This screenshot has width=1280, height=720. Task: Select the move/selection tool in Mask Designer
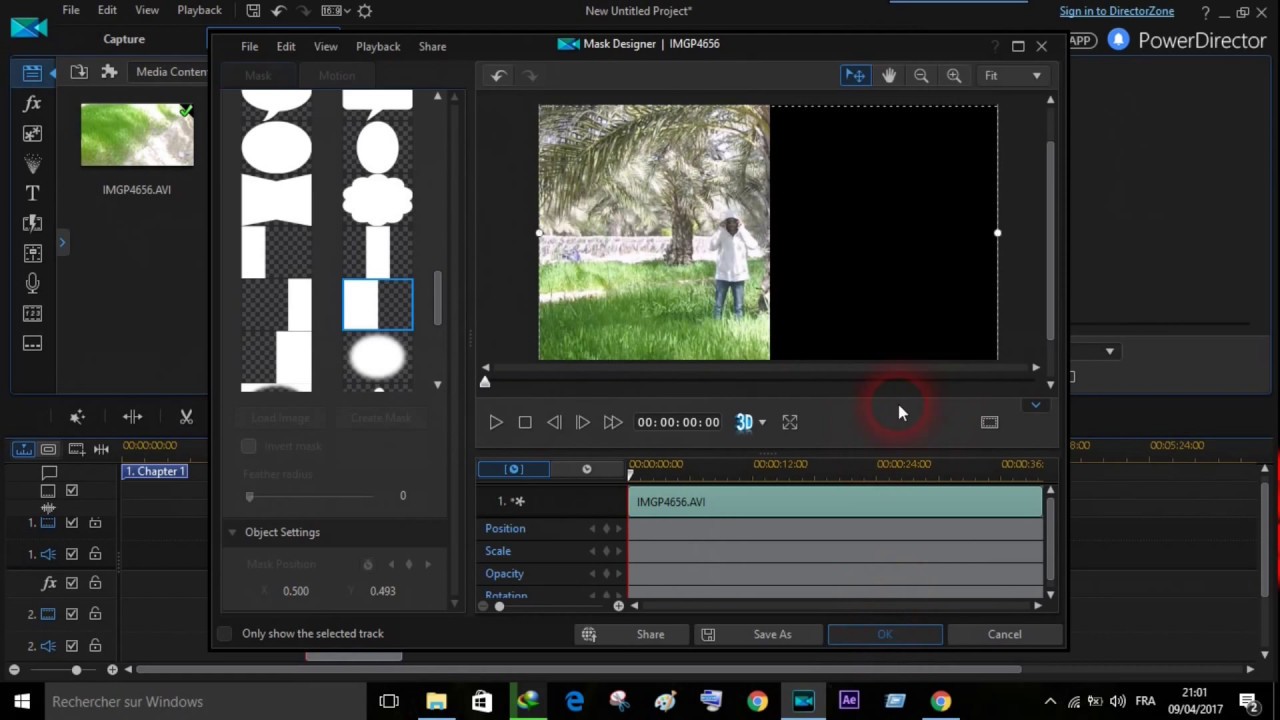click(855, 75)
